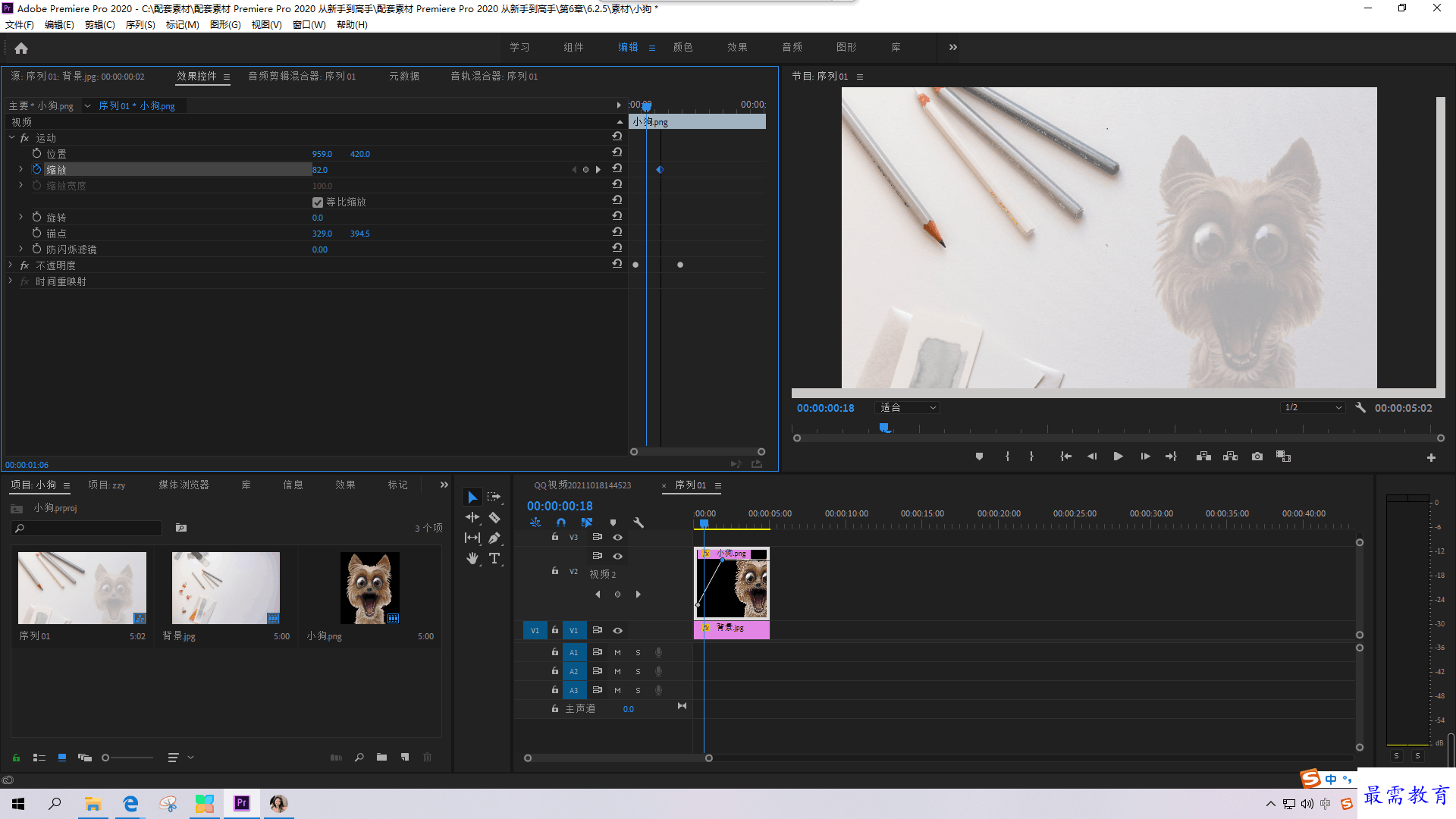Toggle lock on track A3
Viewport: 1456px width, 819px height.
[555, 689]
